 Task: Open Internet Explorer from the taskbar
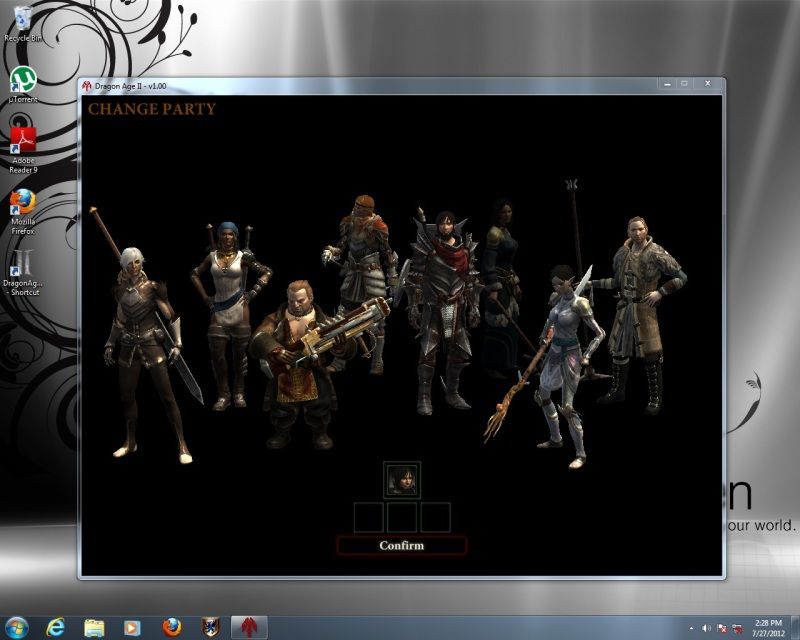pyautogui.click(x=58, y=627)
